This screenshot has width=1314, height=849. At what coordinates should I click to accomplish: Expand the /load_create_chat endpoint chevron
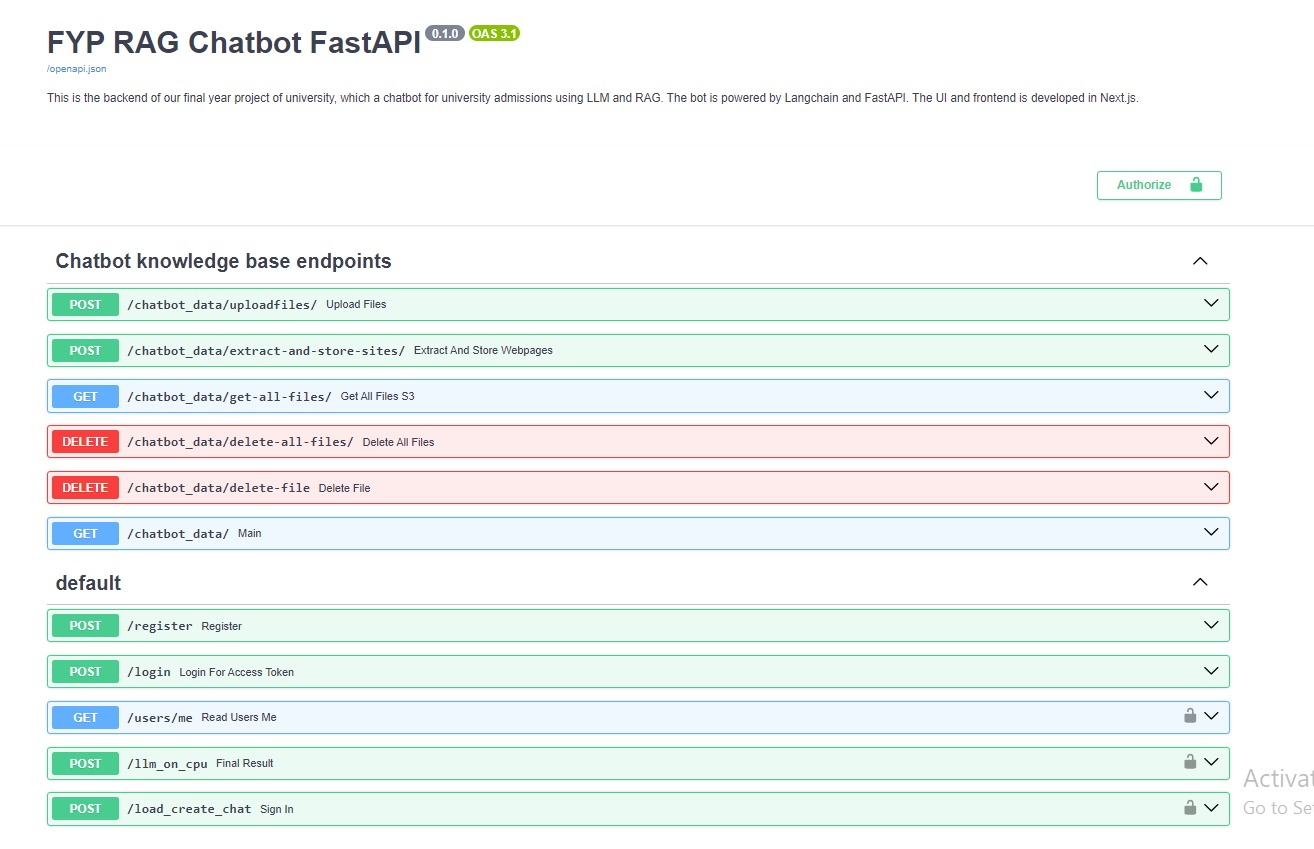(x=1211, y=808)
